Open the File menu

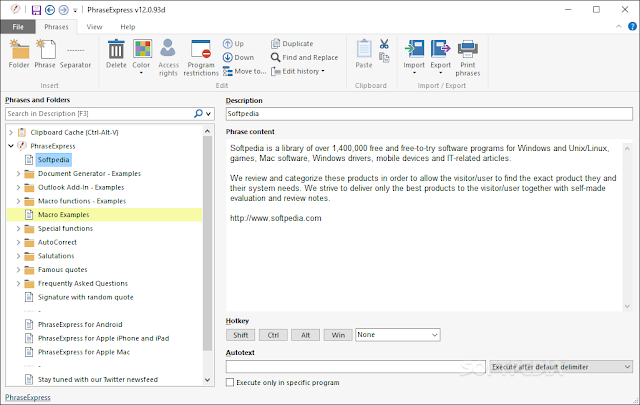tap(18, 27)
